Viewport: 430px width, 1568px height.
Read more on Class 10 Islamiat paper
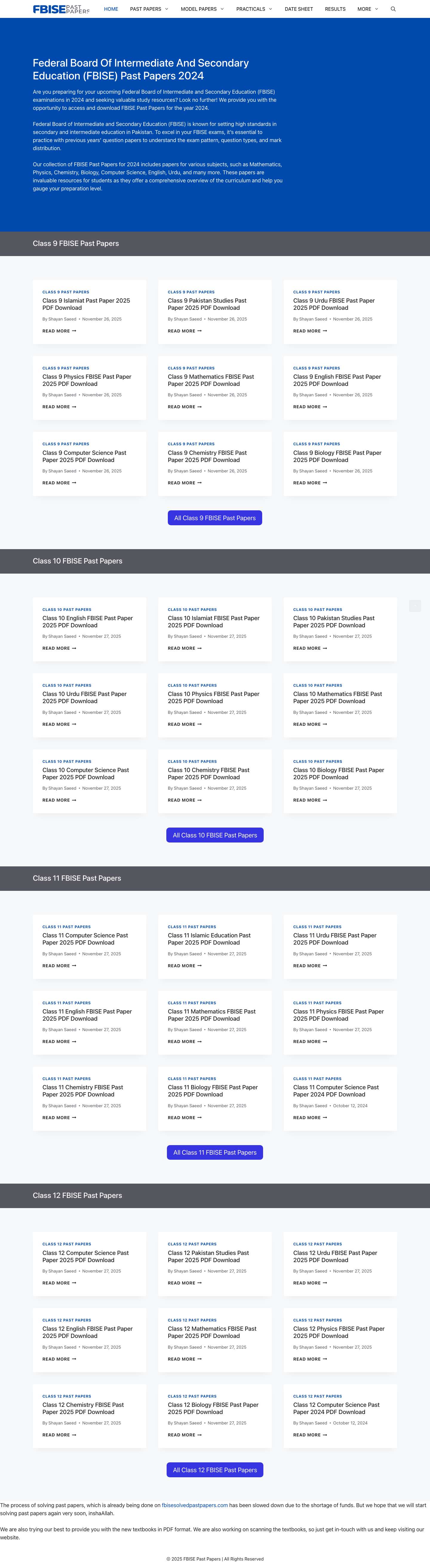click(185, 648)
